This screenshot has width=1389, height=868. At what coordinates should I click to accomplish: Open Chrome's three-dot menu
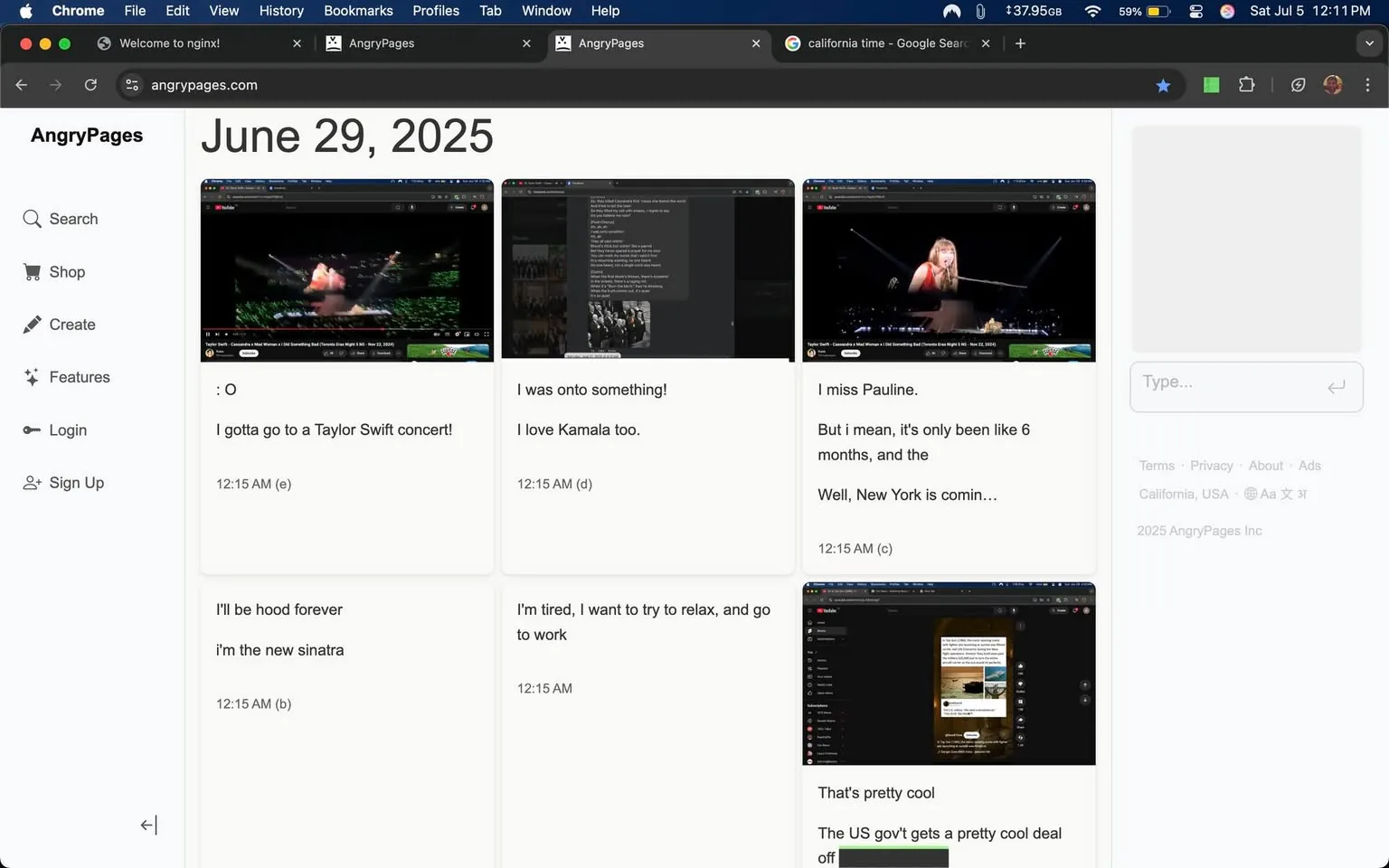click(1368, 84)
